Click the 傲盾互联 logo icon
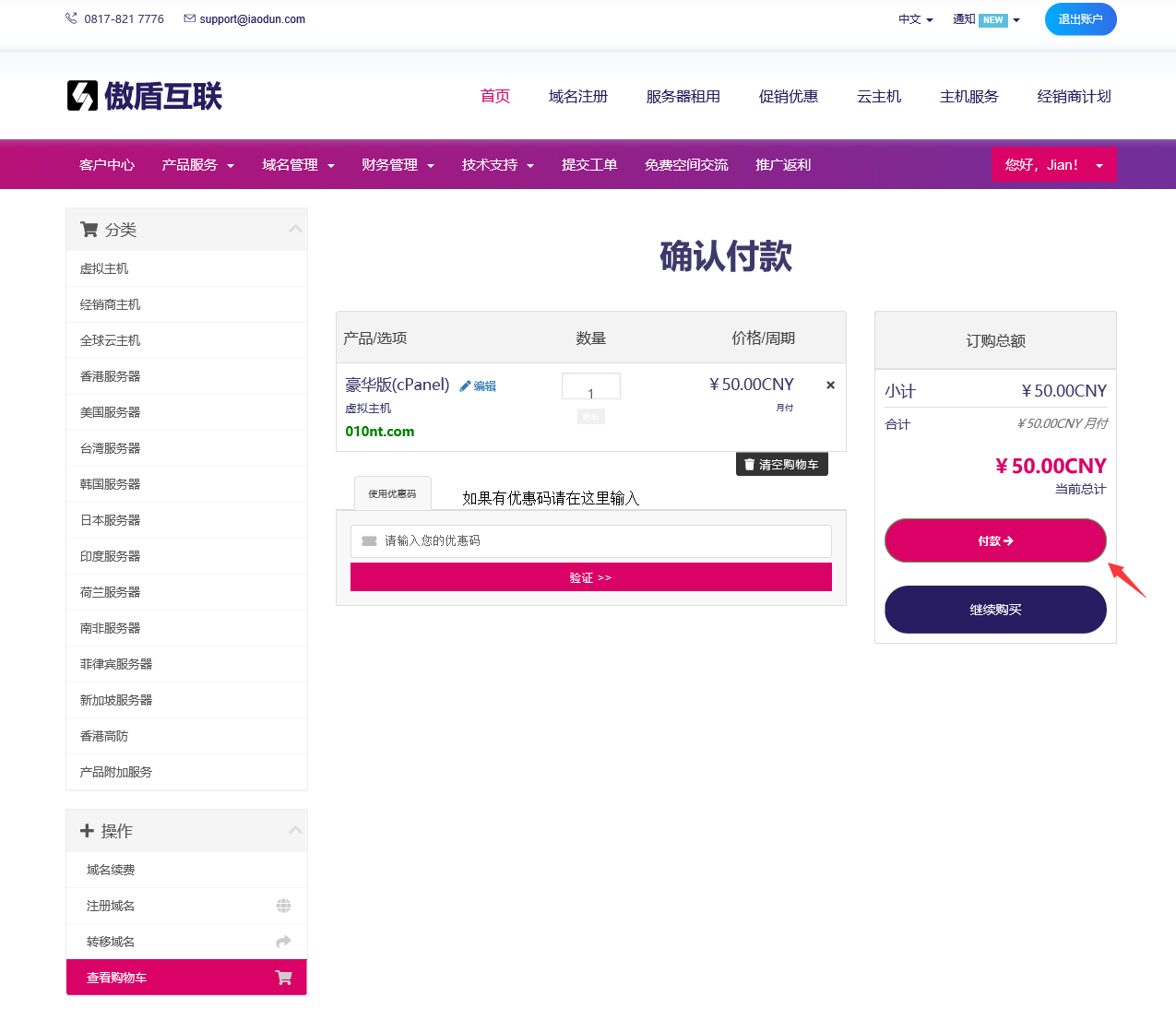 (x=82, y=96)
